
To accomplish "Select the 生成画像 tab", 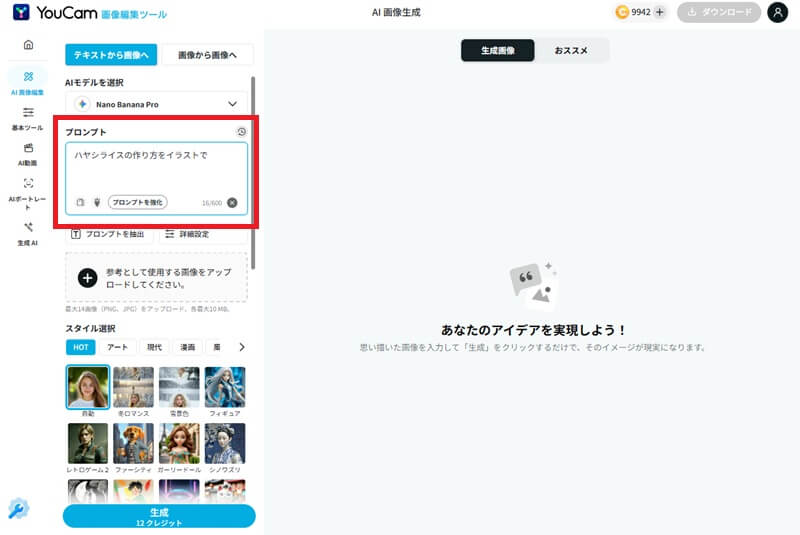I will tap(498, 50).
